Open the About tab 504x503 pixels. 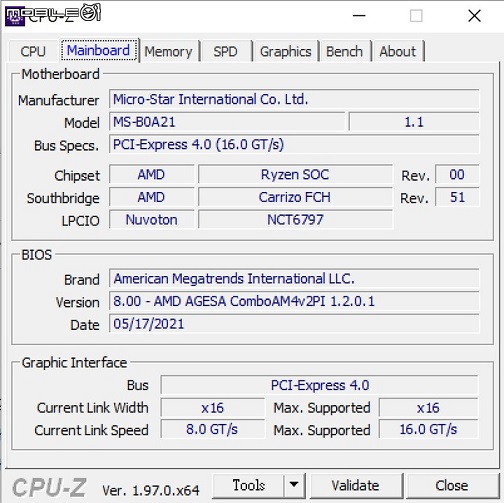coord(398,52)
